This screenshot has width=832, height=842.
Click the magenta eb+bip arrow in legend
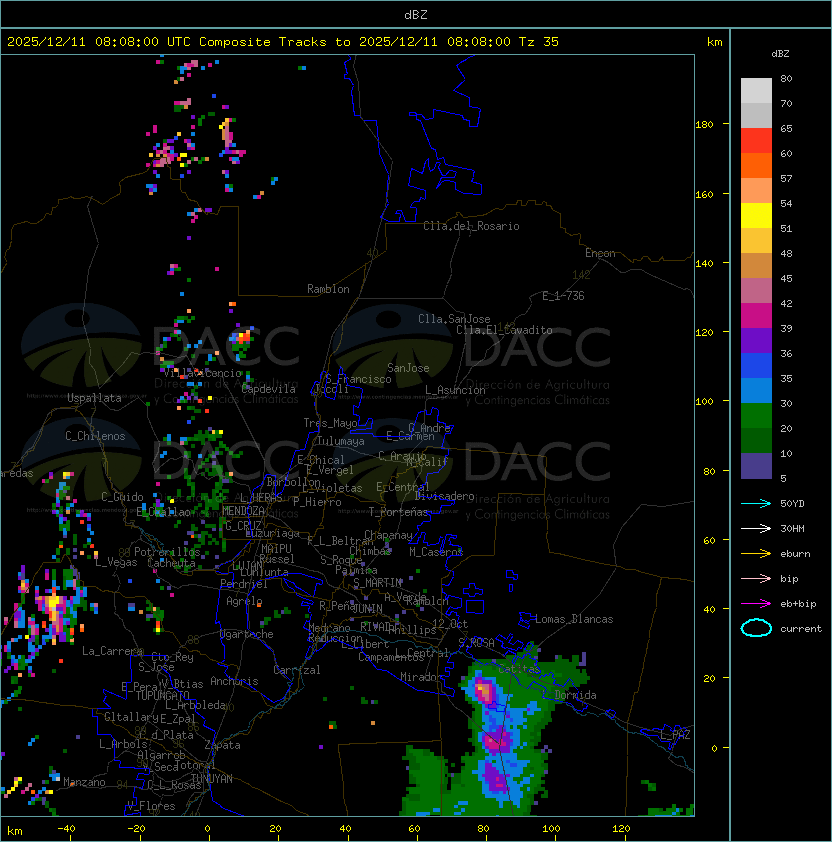click(756, 604)
